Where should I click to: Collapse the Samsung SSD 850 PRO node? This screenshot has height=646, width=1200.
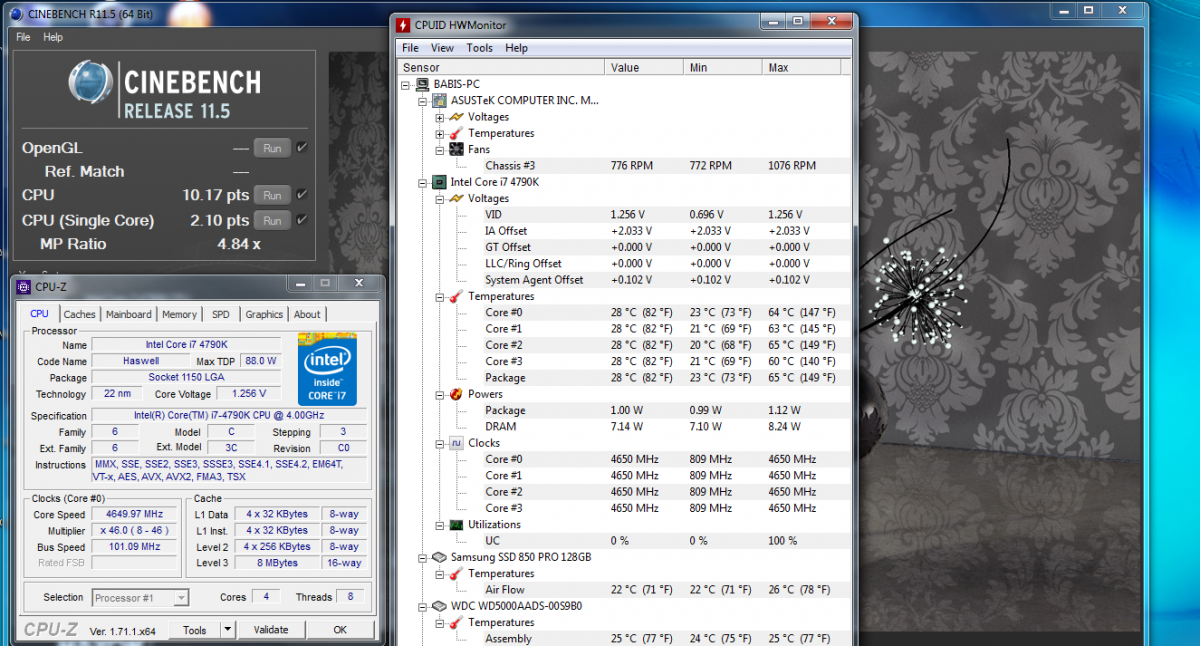click(423, 557)
